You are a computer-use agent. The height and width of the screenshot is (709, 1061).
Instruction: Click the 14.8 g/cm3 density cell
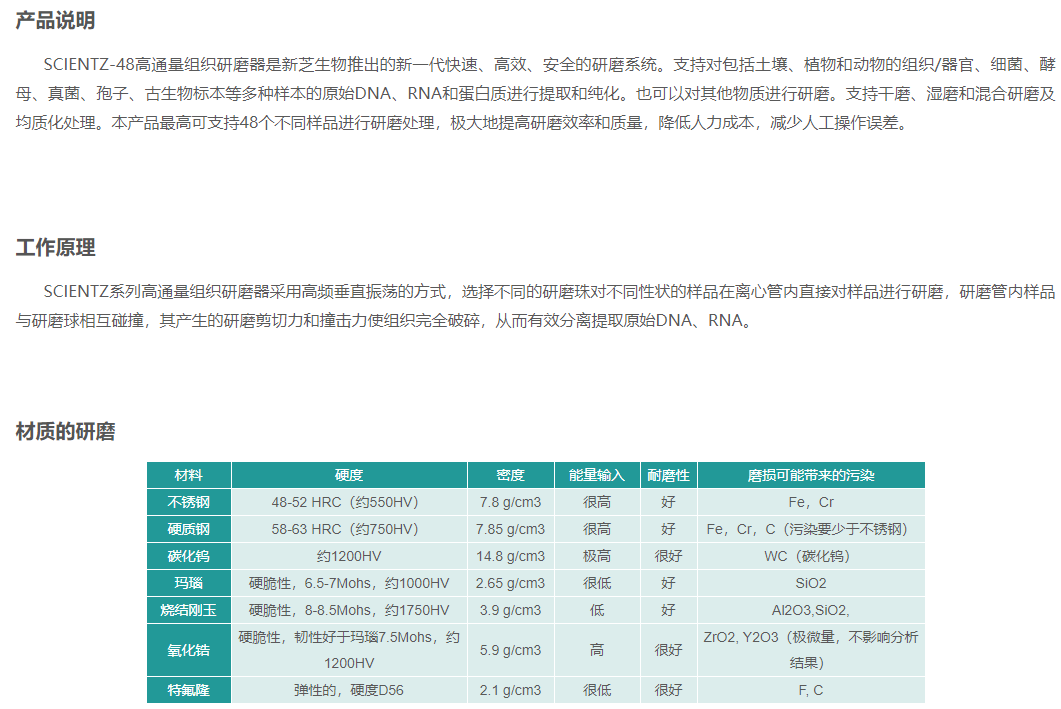click(x=511, y=556)
